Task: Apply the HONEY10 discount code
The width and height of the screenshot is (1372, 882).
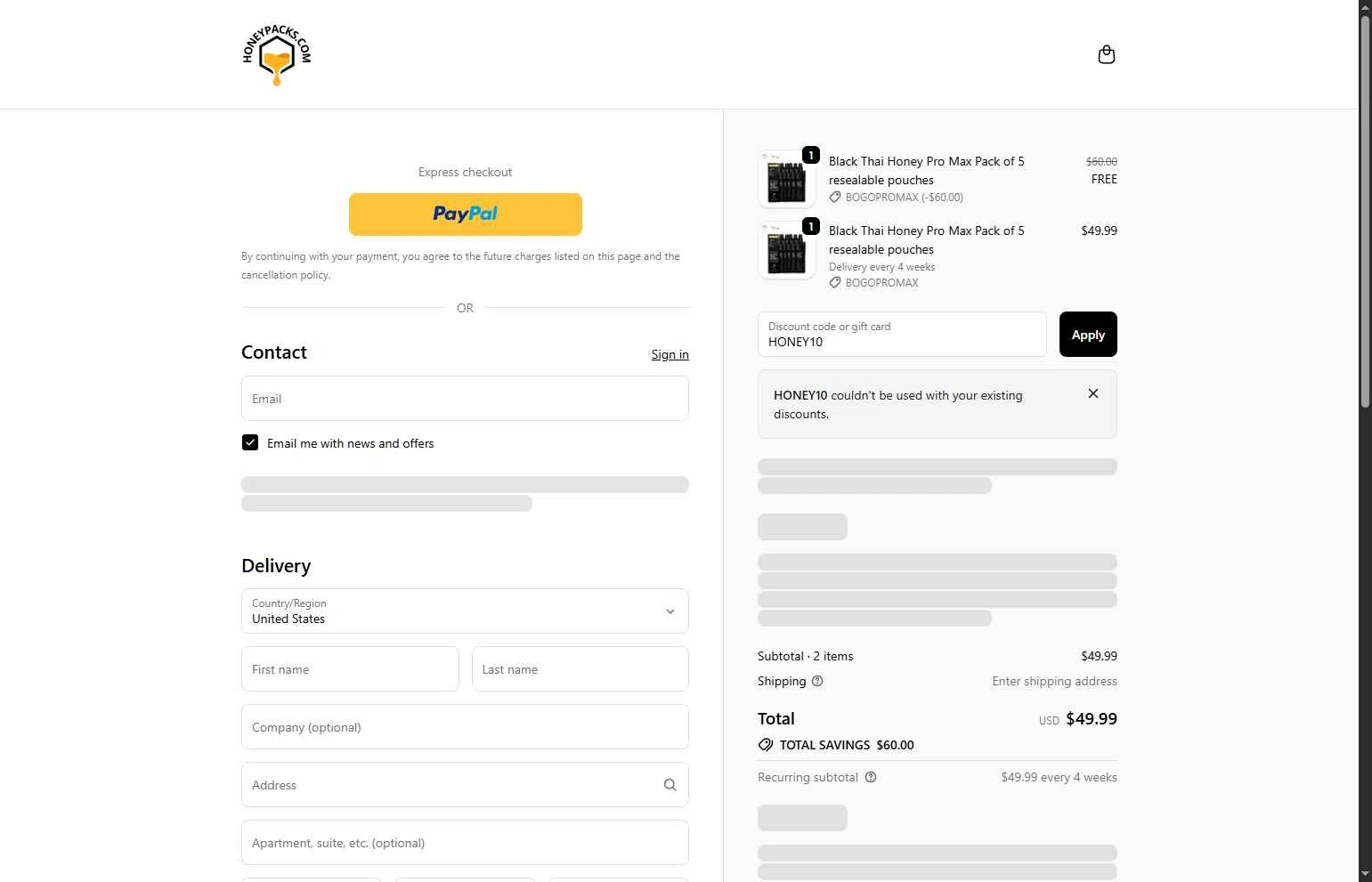Action: point(1088,335)
